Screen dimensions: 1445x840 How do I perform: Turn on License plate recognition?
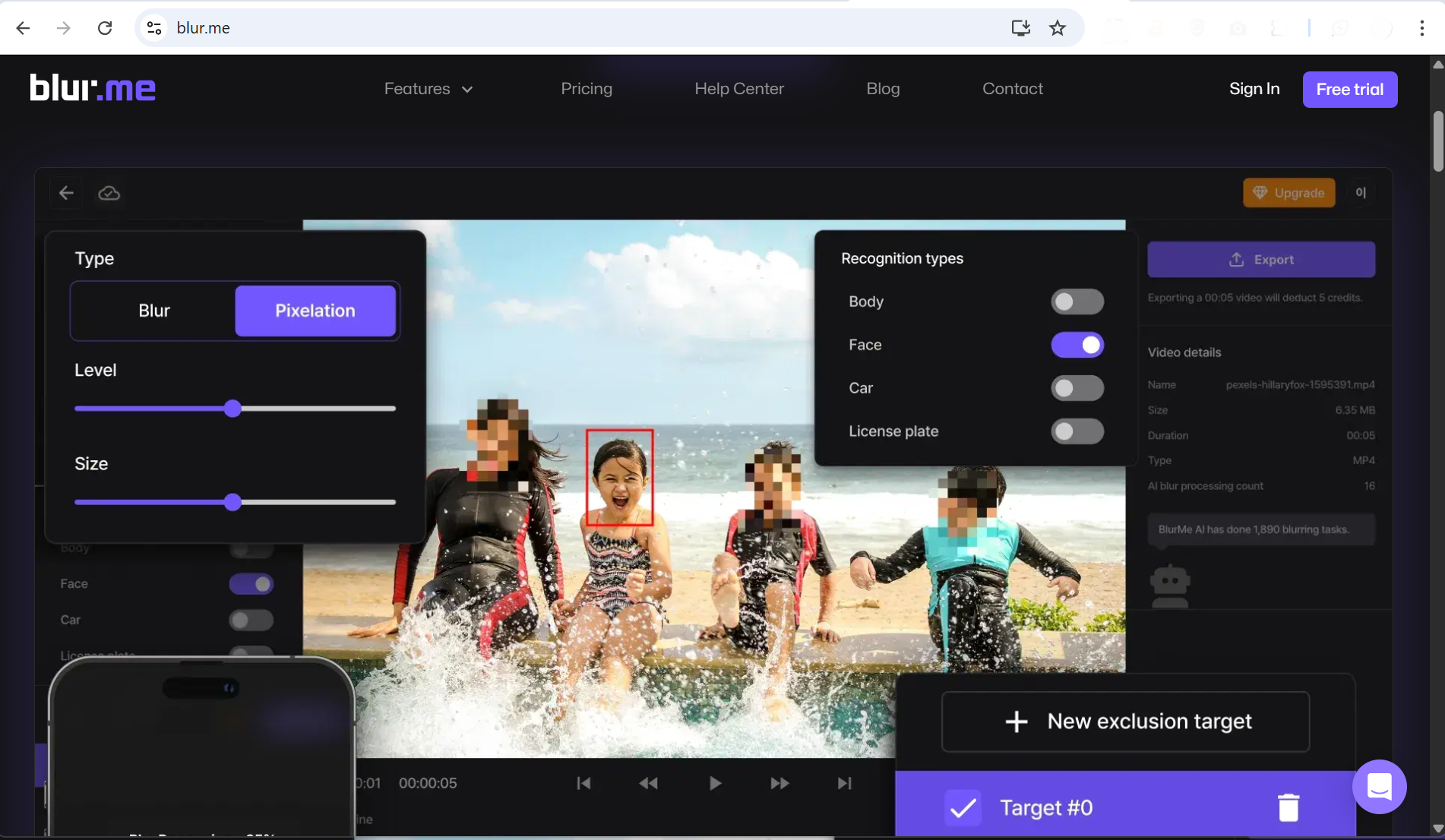point(1077,431)
